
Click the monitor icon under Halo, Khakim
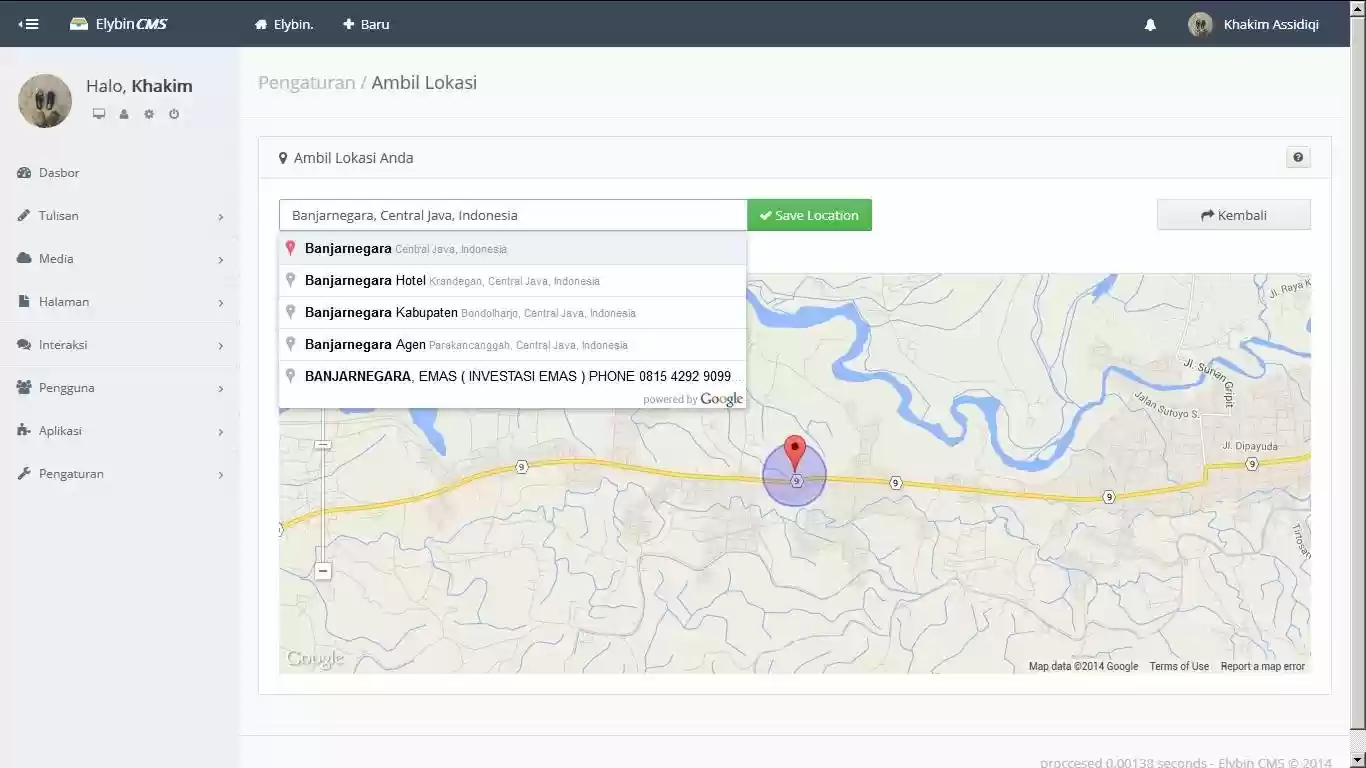[x=99, y=114]
